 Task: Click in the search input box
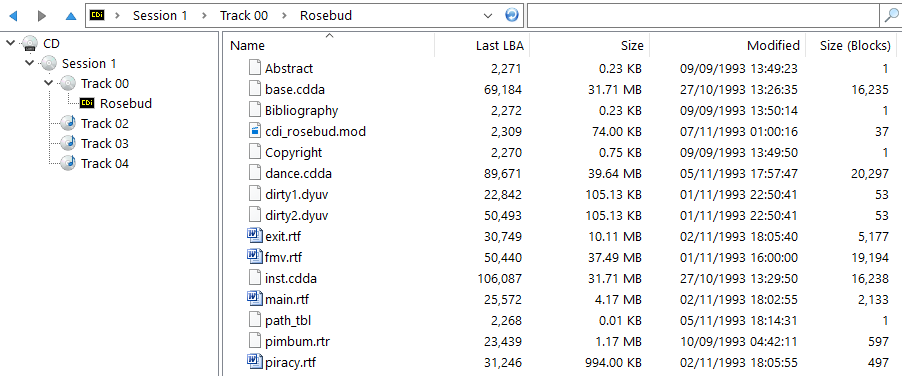tap(704, 16)
